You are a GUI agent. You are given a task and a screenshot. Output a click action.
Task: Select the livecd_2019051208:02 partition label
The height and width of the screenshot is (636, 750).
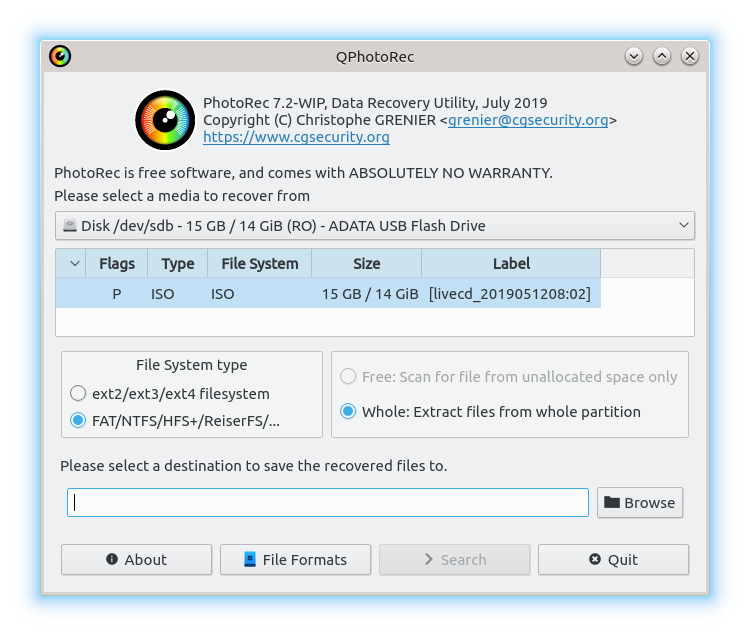coord(510,293)
